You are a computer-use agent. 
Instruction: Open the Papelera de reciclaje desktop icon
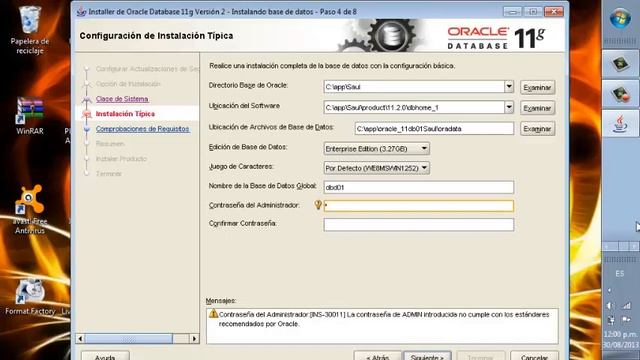[x=29, y=29]
